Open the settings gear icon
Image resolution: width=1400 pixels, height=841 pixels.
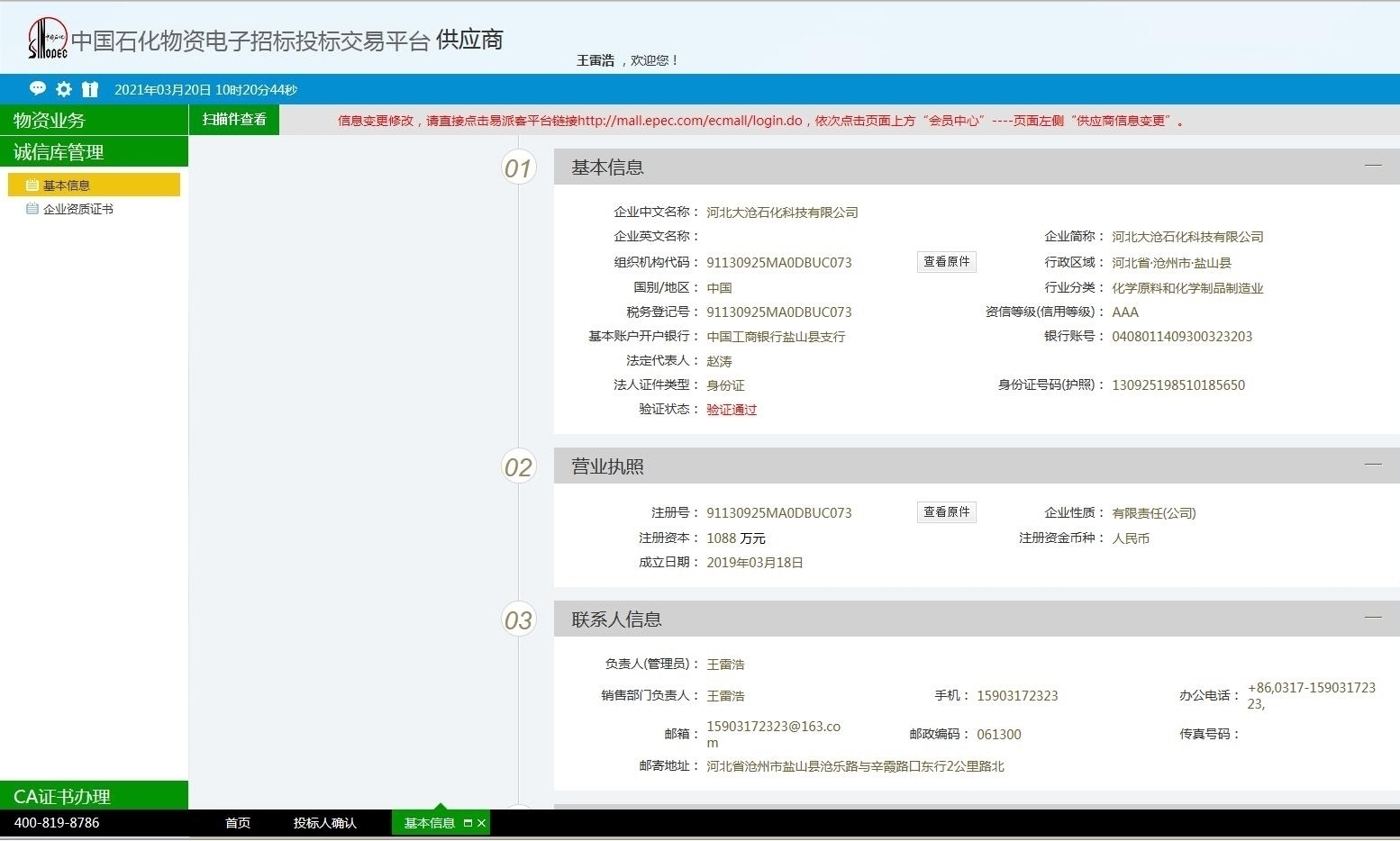pyautogui.click(x=64, y=89)
